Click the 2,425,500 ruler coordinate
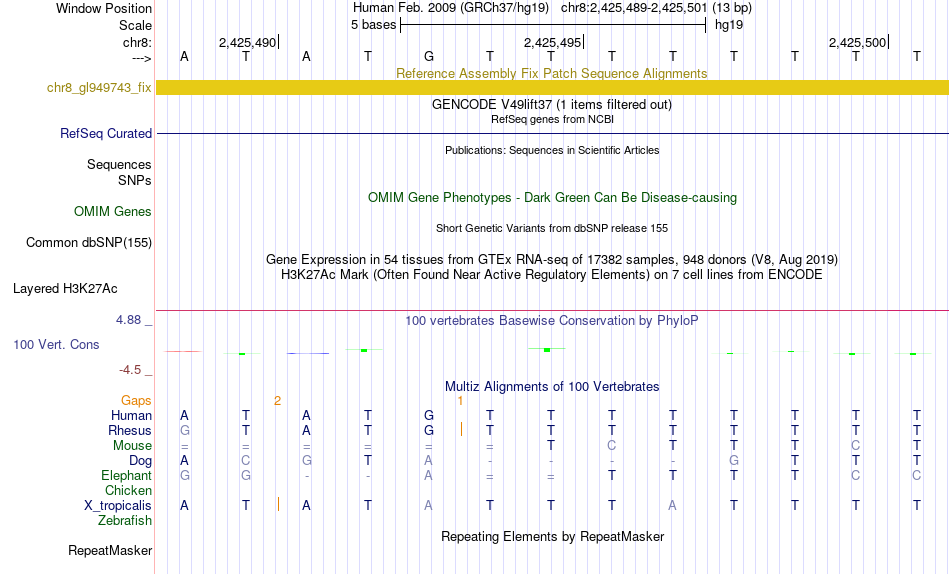The height and width of the screenshot is (574, 950). pos(857,42)
